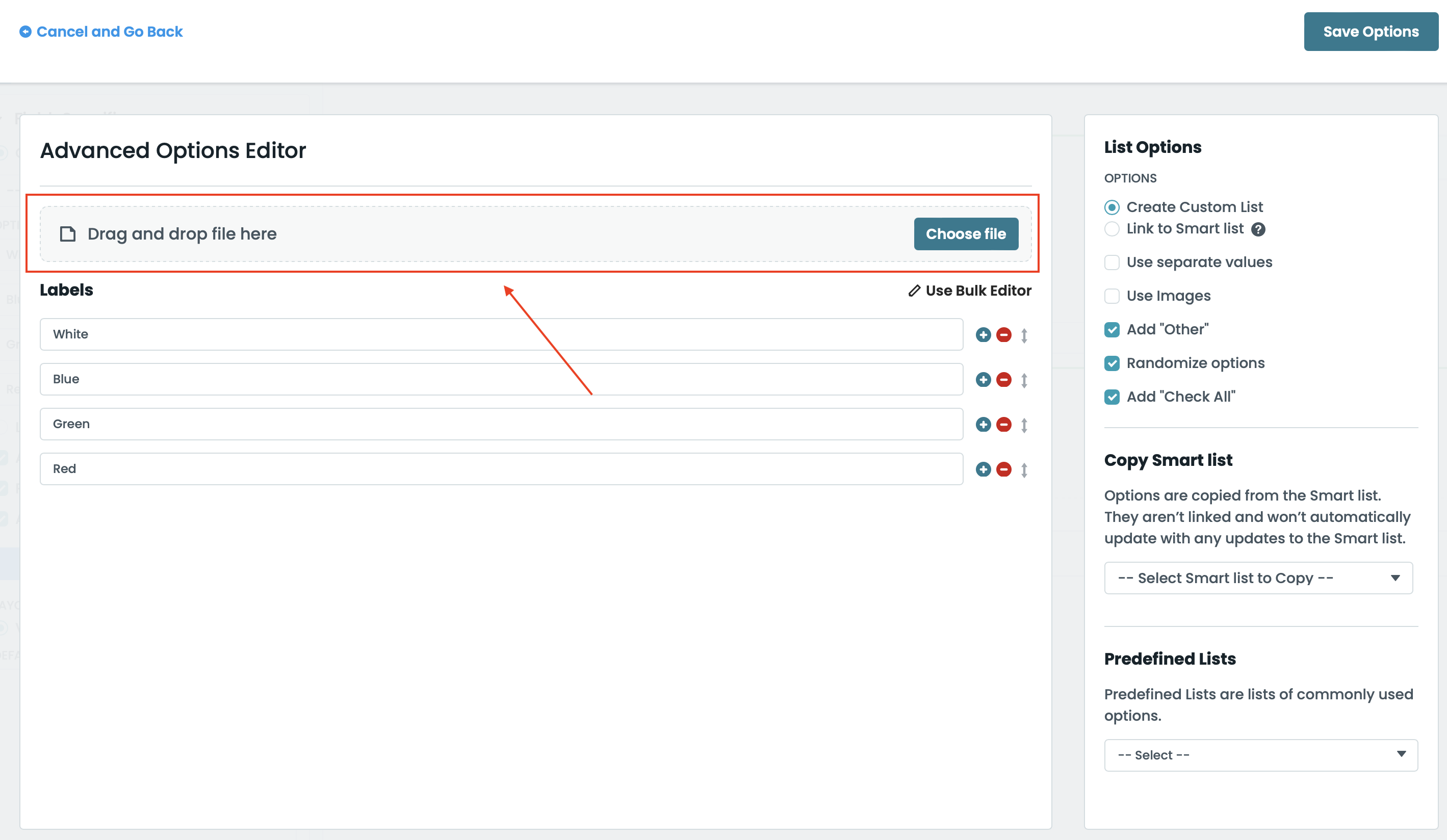Click the document icon in the drag-and-drop area
Viewport: 1447px width, 840px height.
pos(68,233)
